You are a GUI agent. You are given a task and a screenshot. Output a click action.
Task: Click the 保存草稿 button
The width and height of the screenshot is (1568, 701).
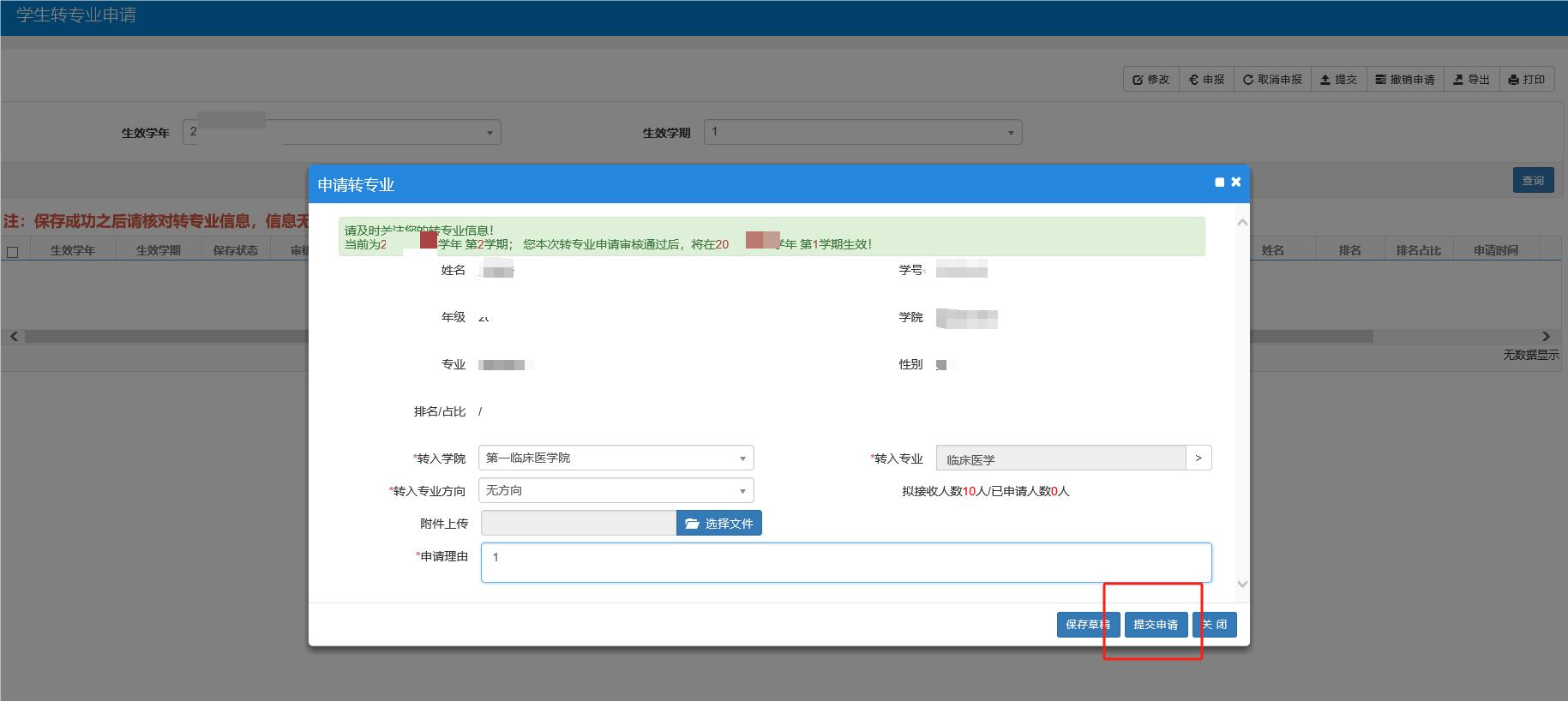(x=1088, y=625)
